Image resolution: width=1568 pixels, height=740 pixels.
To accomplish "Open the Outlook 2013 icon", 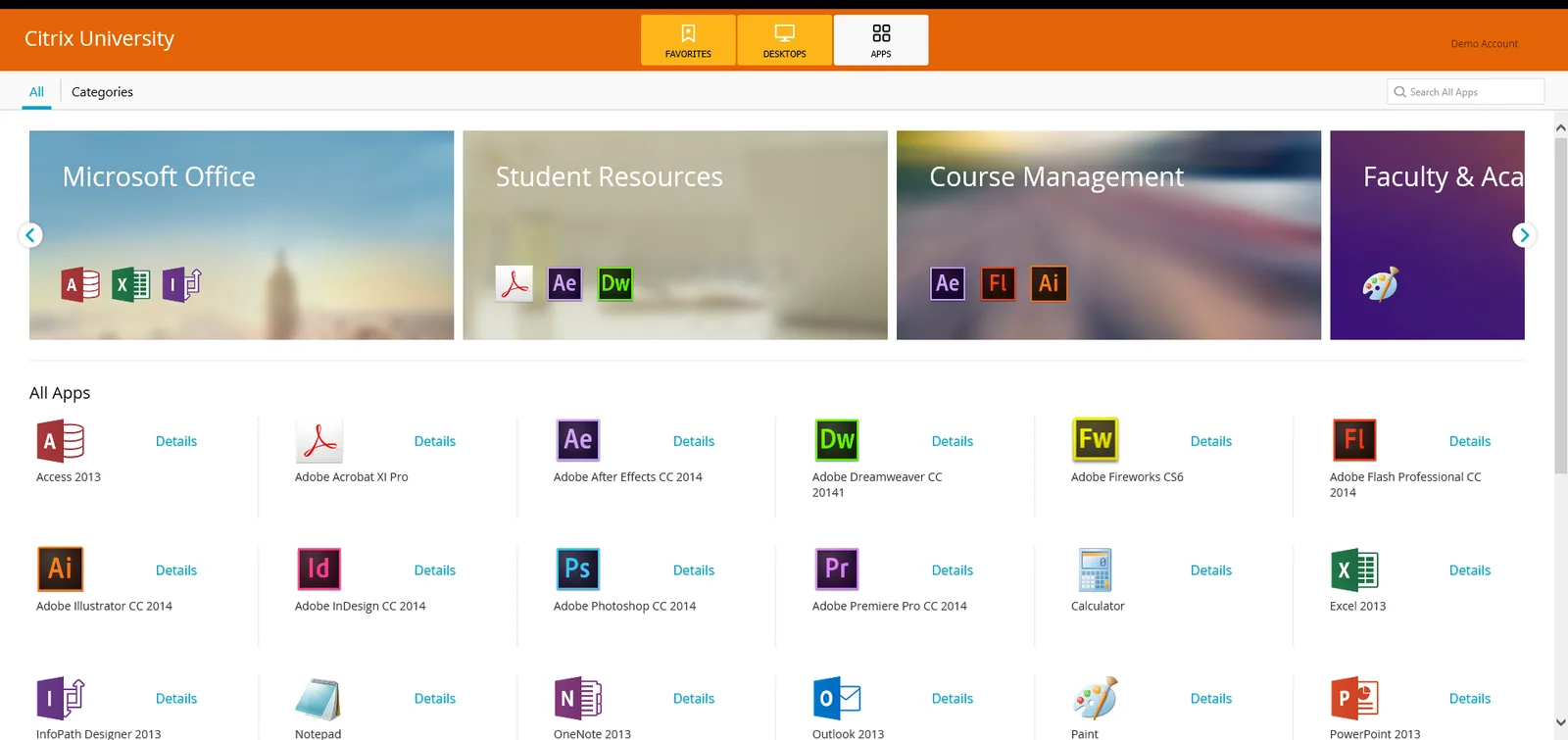I will click(837, 698).
